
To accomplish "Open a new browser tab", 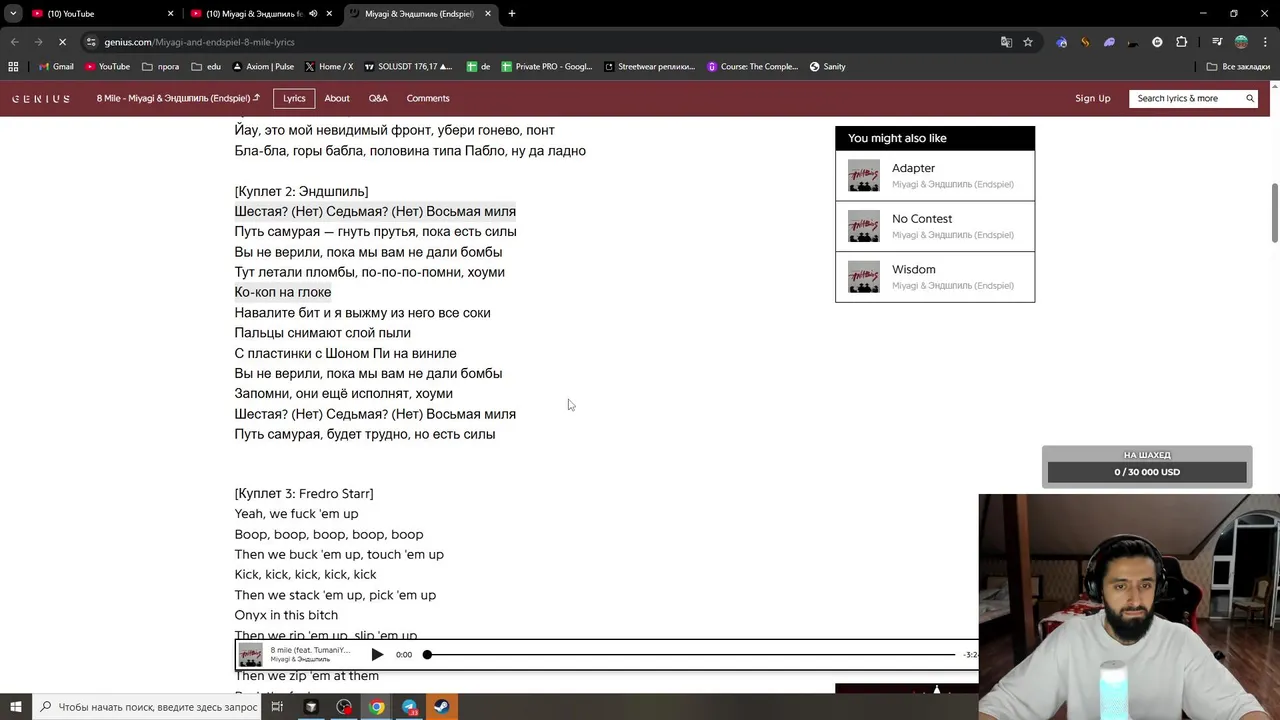I will 512,14.
